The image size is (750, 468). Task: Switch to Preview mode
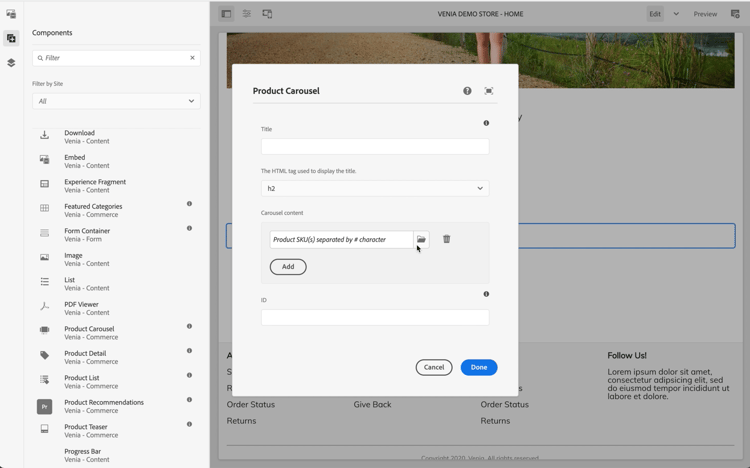point(705,14)
